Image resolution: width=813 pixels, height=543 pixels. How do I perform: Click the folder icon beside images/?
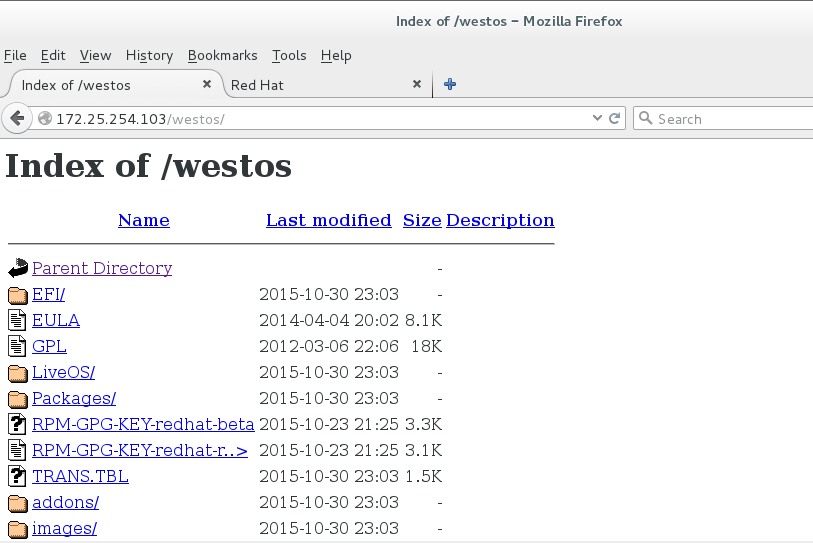point(18,528)
